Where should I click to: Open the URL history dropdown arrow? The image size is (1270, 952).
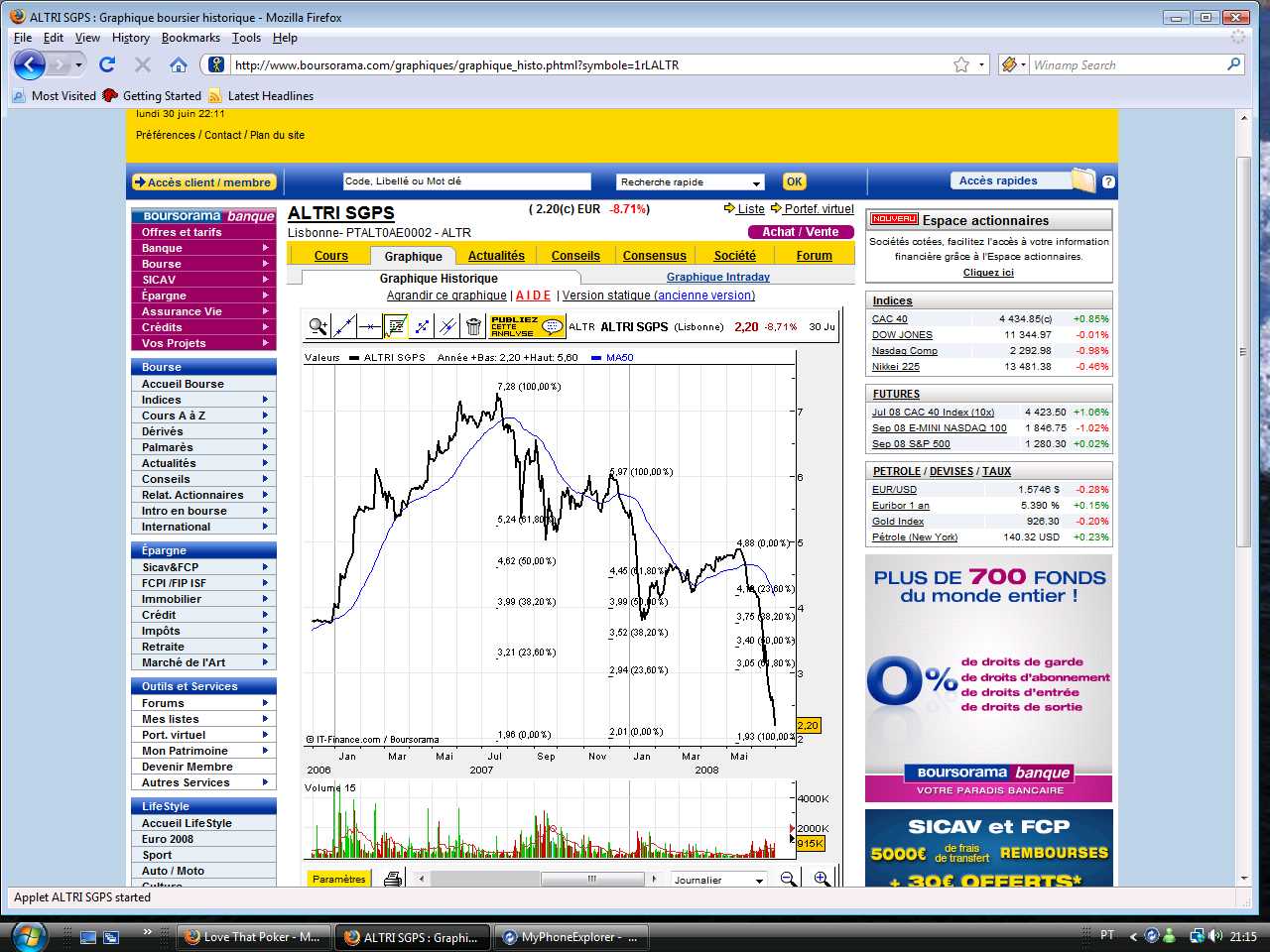(x=982, y=64)
